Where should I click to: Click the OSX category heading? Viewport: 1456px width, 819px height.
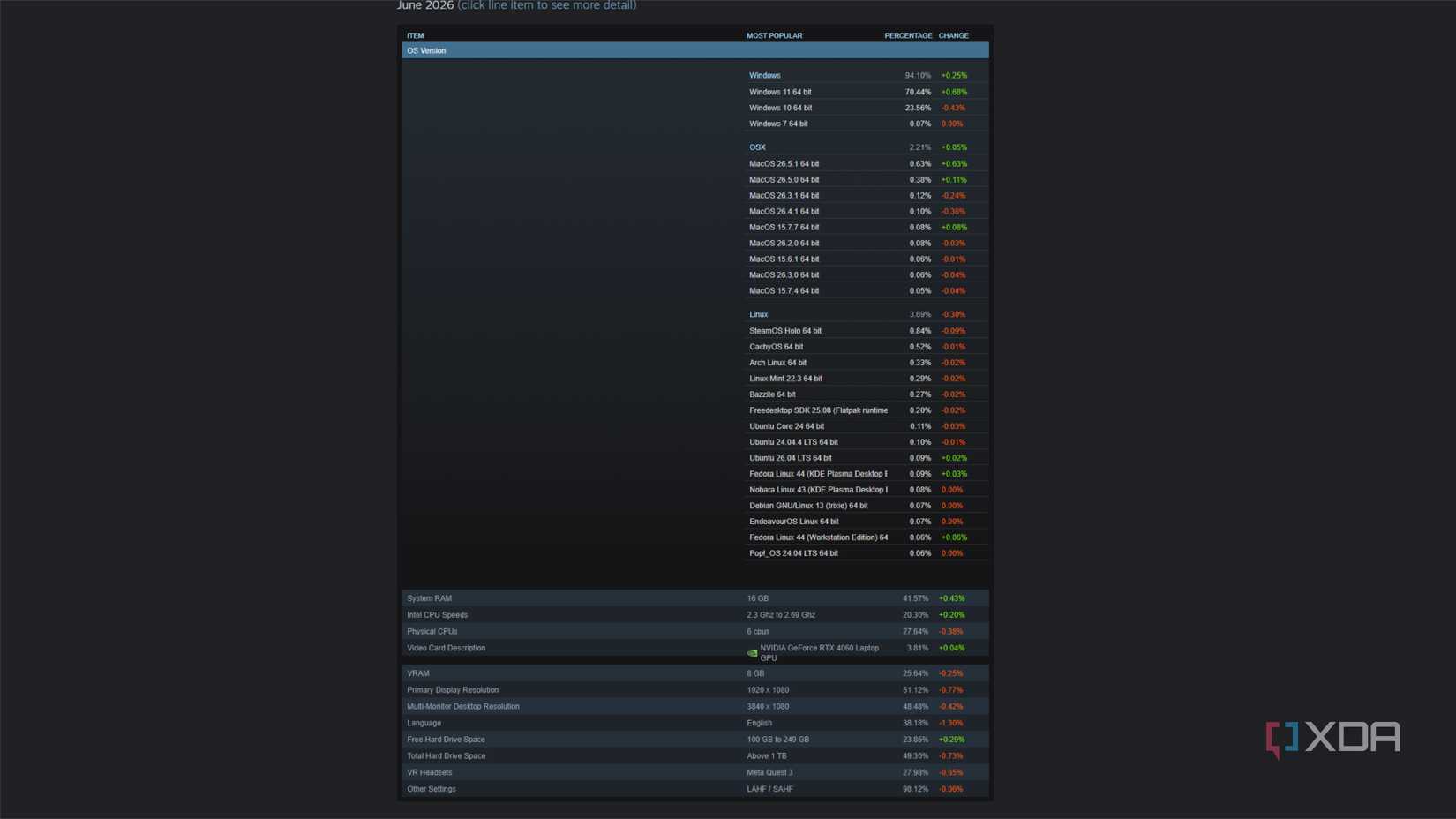[x=757, y=147]
